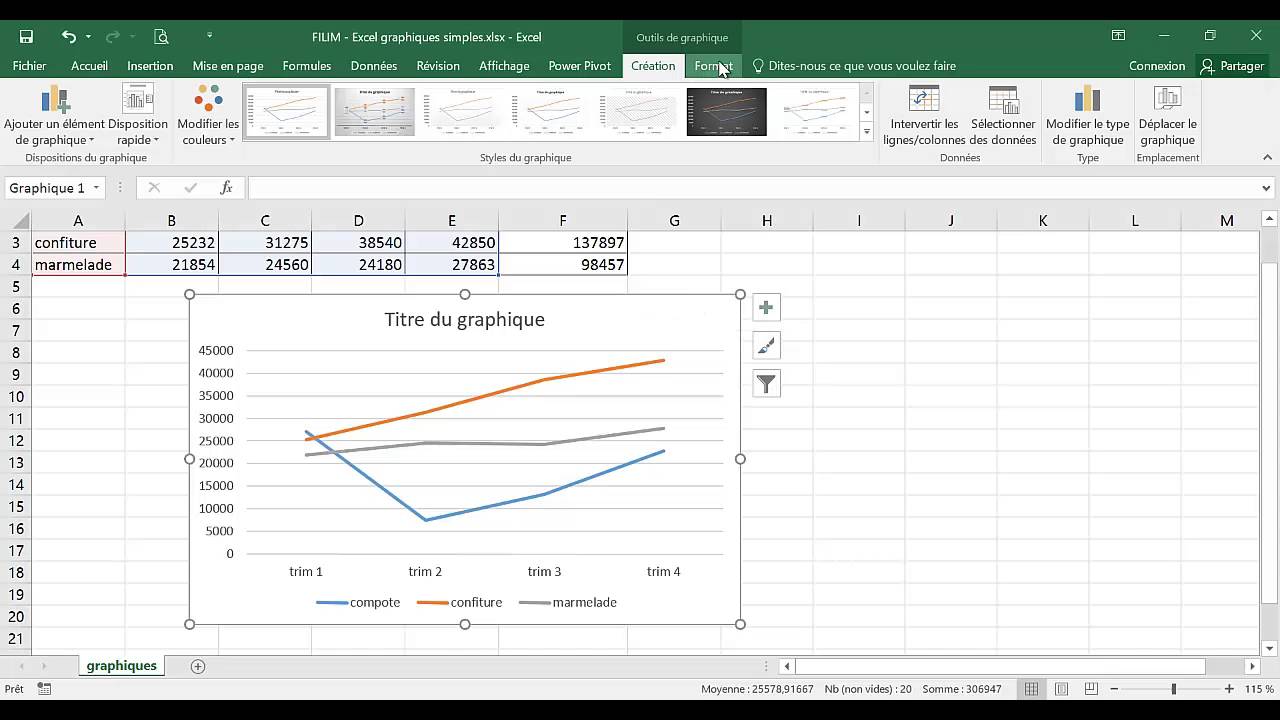Screen dimensions: 1280x720
Task: Click the macro recording status bar icon
Action: pyautogui.click(x=44, y=689)
